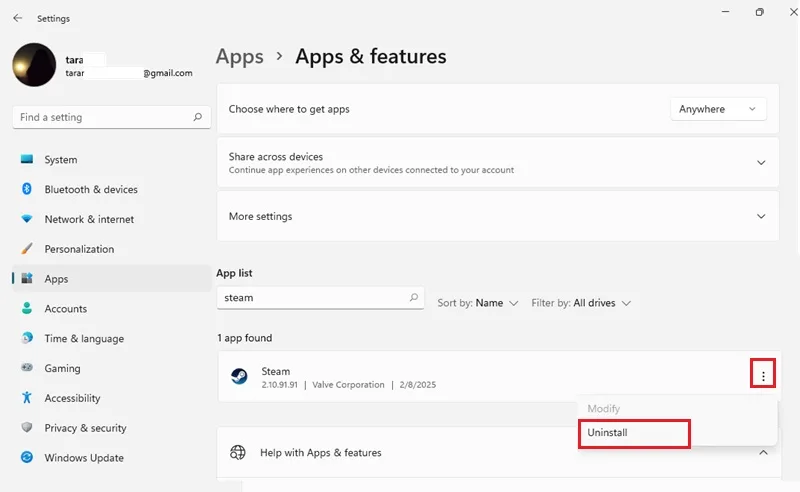This screenshot has height=492, width=800.
Task: Click Apps in the breadcrumb header
Action: pos(240,56)
